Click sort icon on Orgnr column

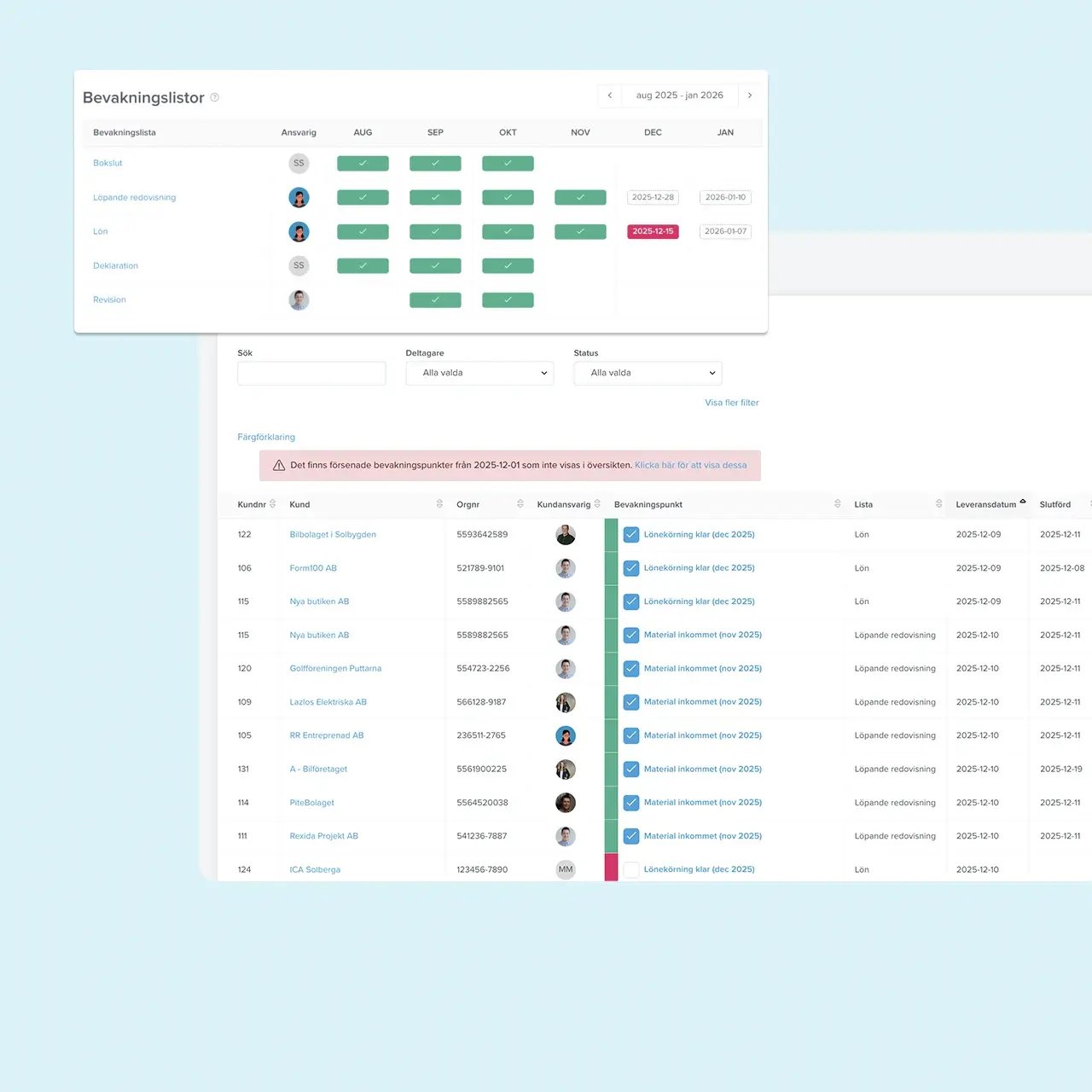(520, 504)
